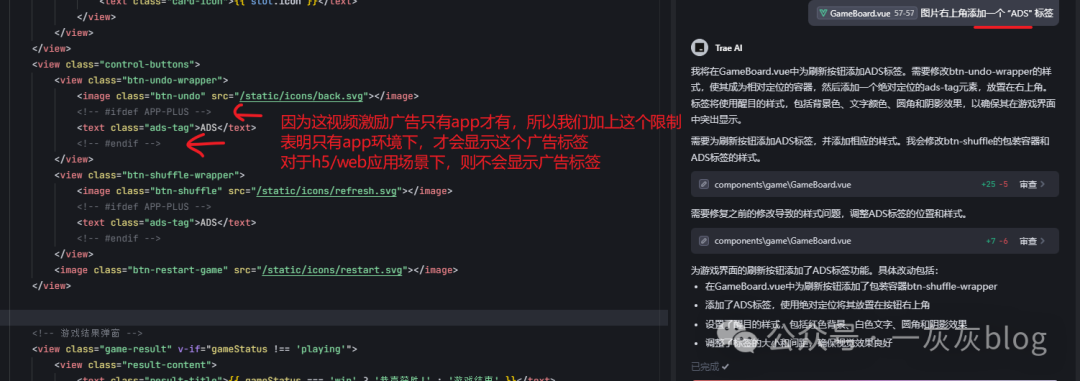Click the user prompt 图片右上角添加一个 "ADS" 标签
Viewport: 1080px width, 381px height.
click(987, 13)
